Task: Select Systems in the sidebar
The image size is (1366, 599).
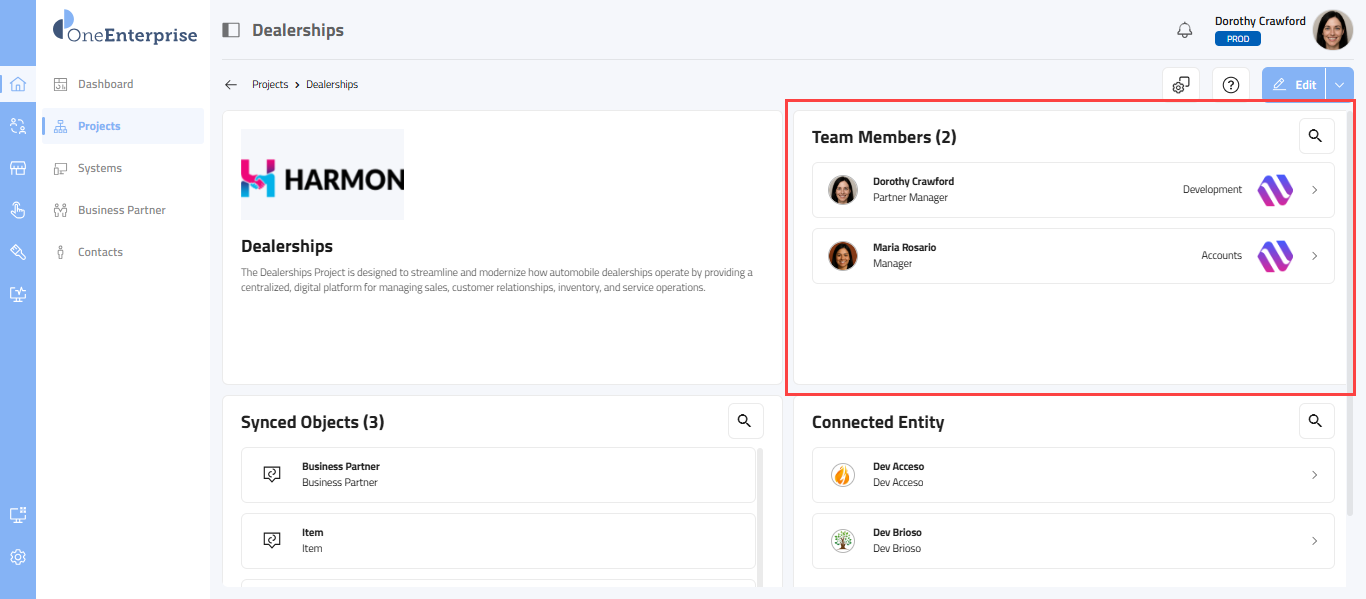Action: (x=100, y=168)
